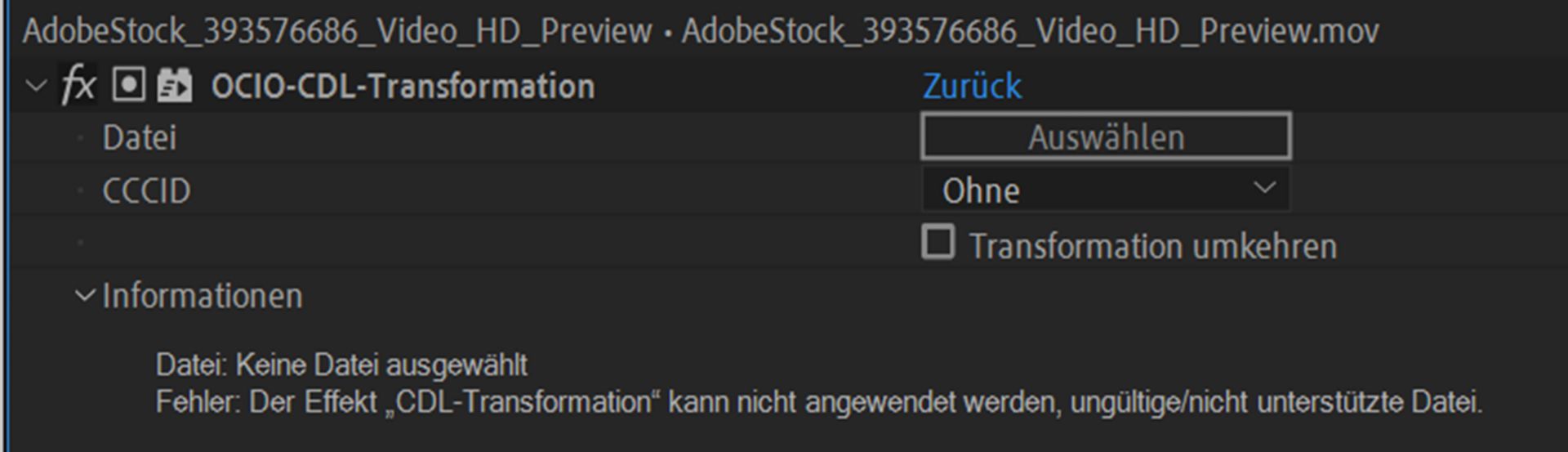Screen dimensions: 1568x452
Task: Select the OCIO-CDL-Transformation effect name
Action: click(x=403, y=86)
